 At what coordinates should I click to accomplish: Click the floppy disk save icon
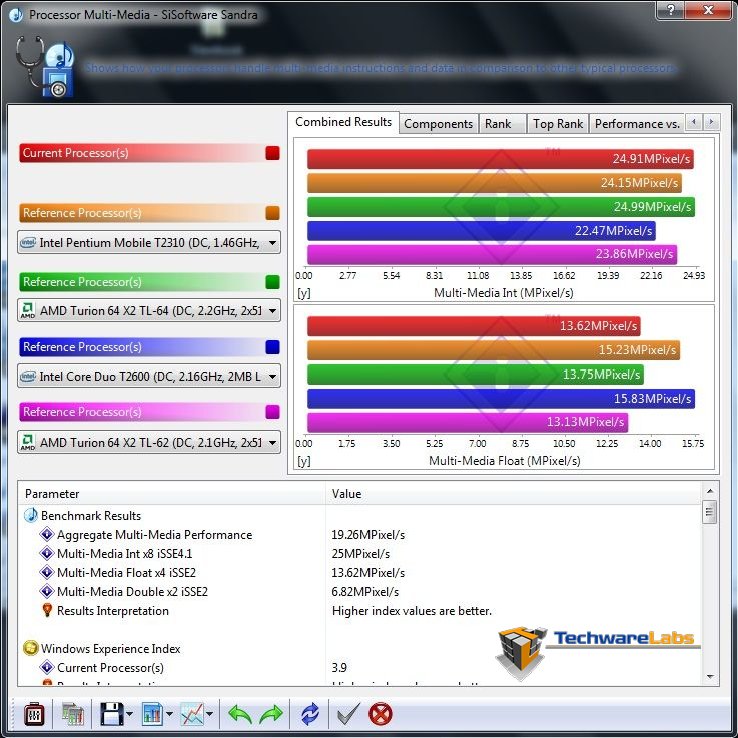coord(112,714)
